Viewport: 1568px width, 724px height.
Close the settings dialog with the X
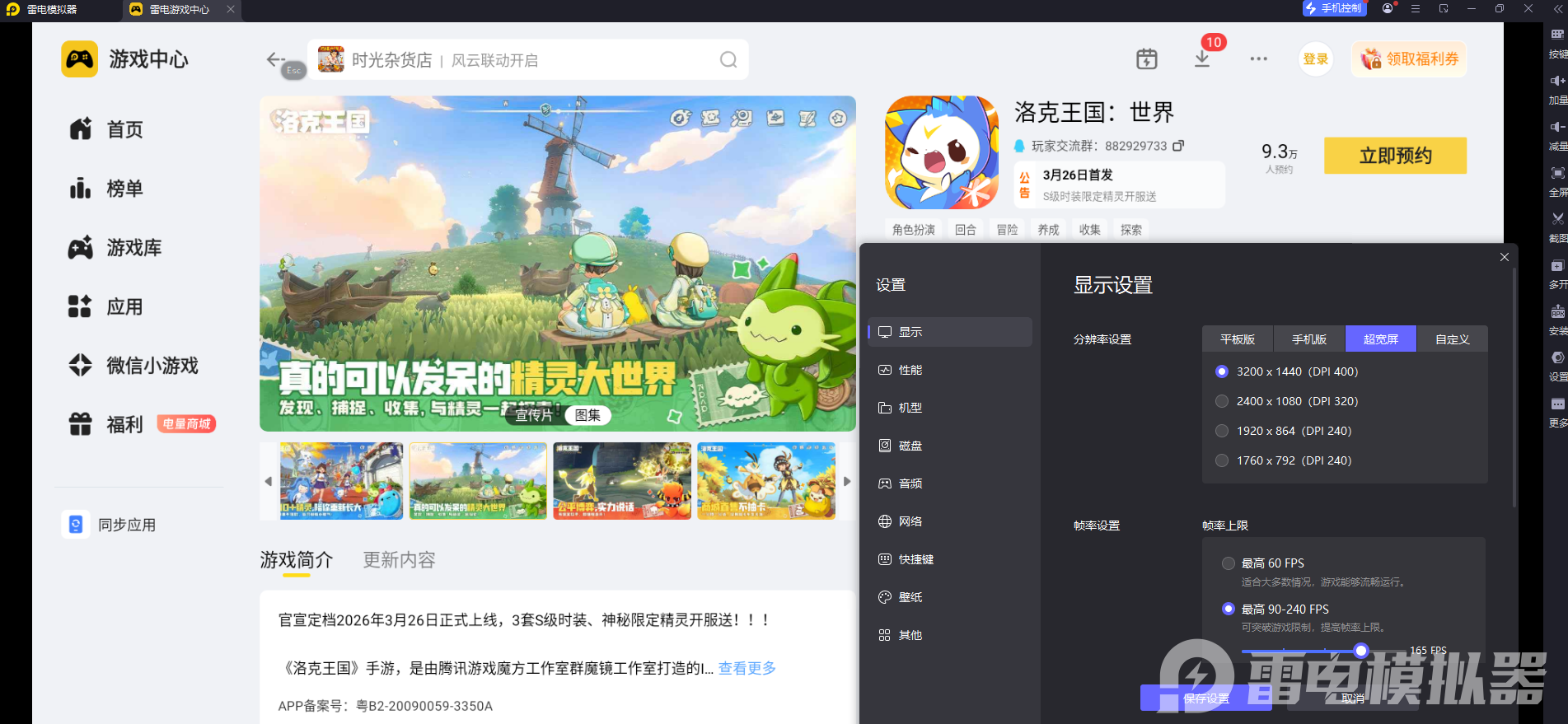click(x=1505, y=257)
